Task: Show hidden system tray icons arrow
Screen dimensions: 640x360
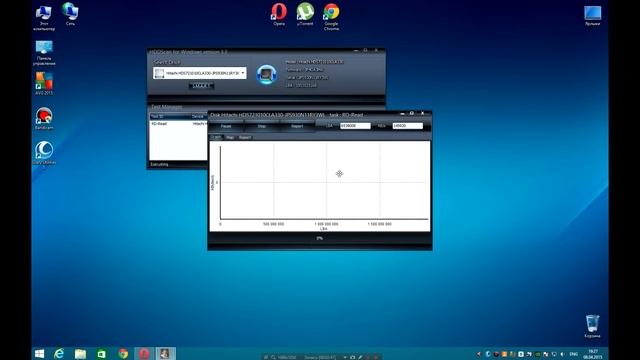Action: [x=479, y=354]
